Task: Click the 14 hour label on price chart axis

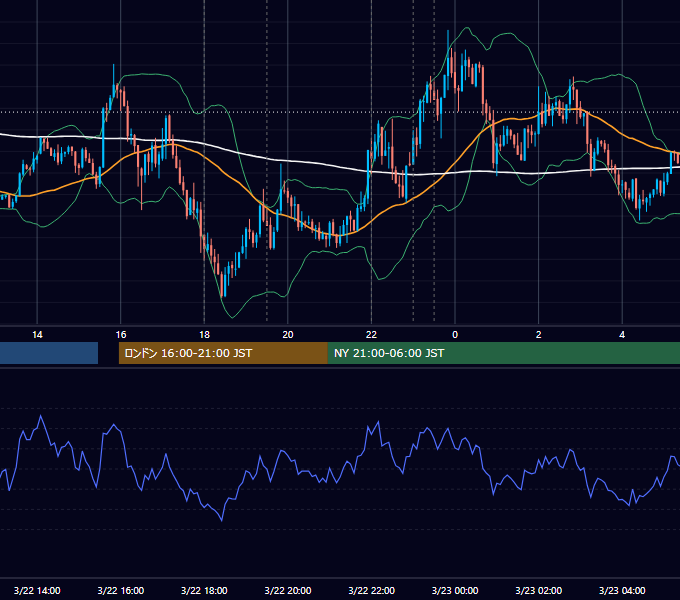Action: (37, 335)
